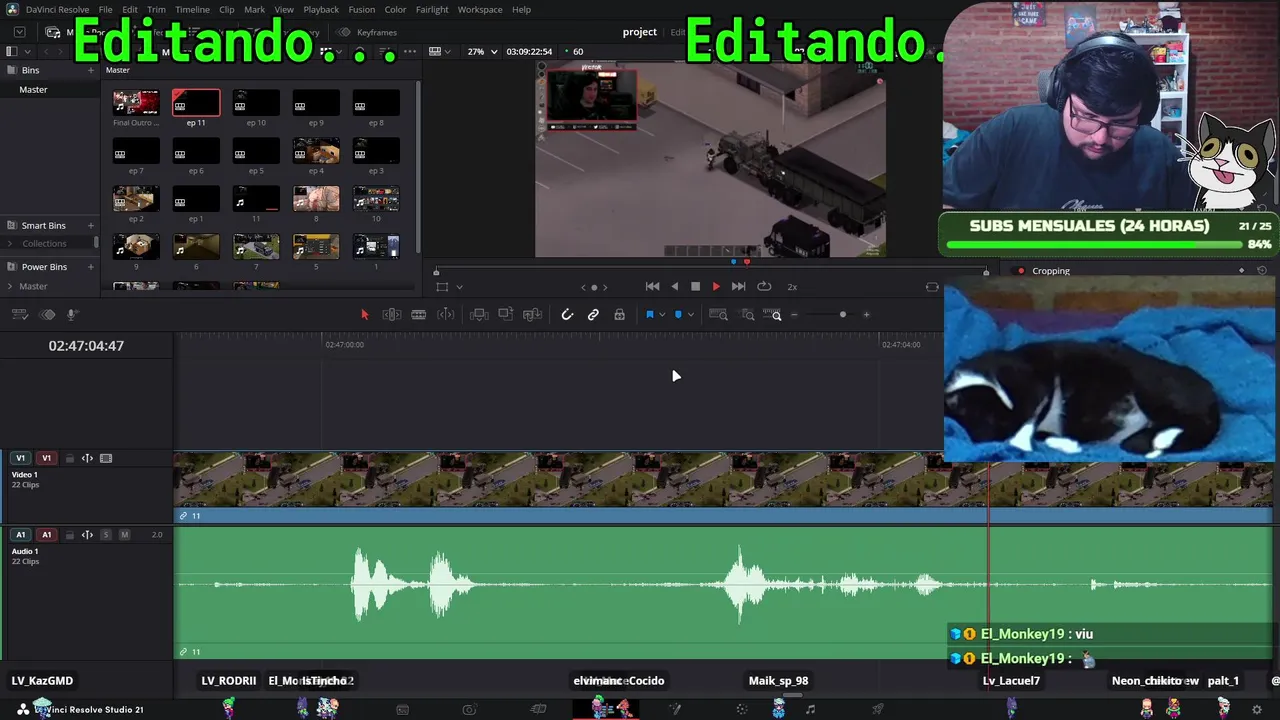Open Timeline View Options icon

[x=19, y=315]
